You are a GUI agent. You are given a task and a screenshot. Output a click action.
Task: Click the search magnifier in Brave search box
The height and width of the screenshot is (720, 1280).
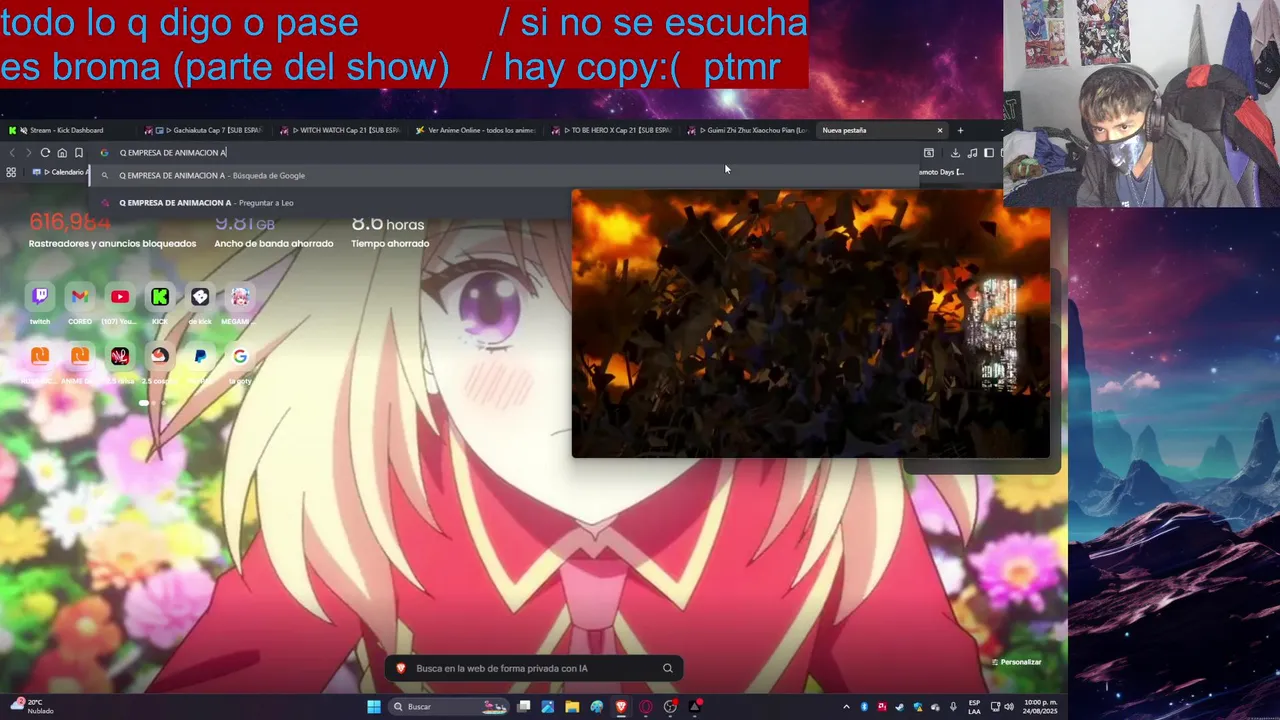coord(668,668)
